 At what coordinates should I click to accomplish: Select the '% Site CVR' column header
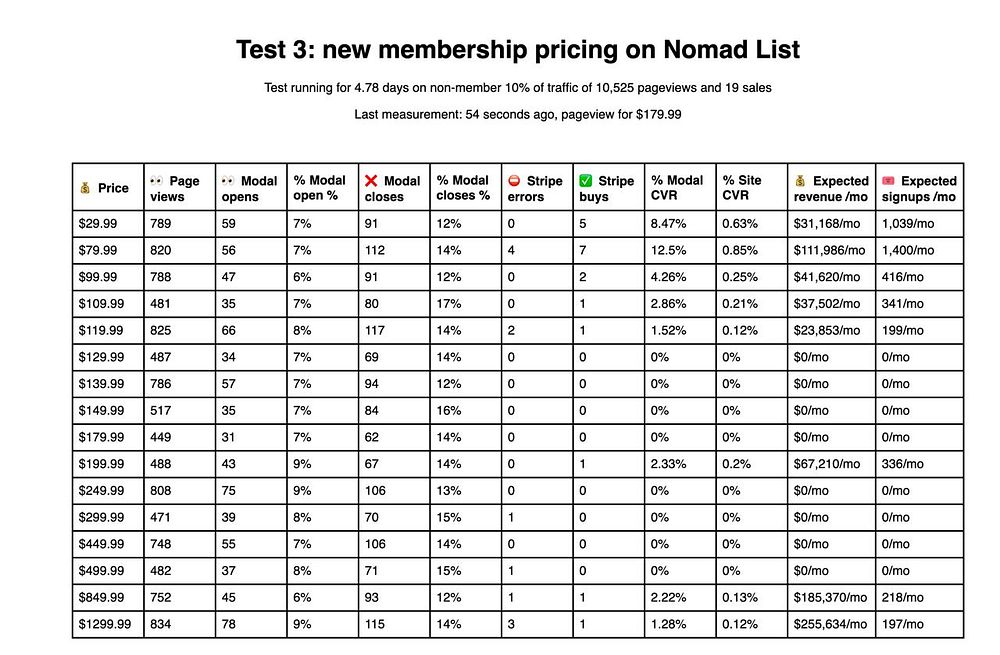[743, 188]
